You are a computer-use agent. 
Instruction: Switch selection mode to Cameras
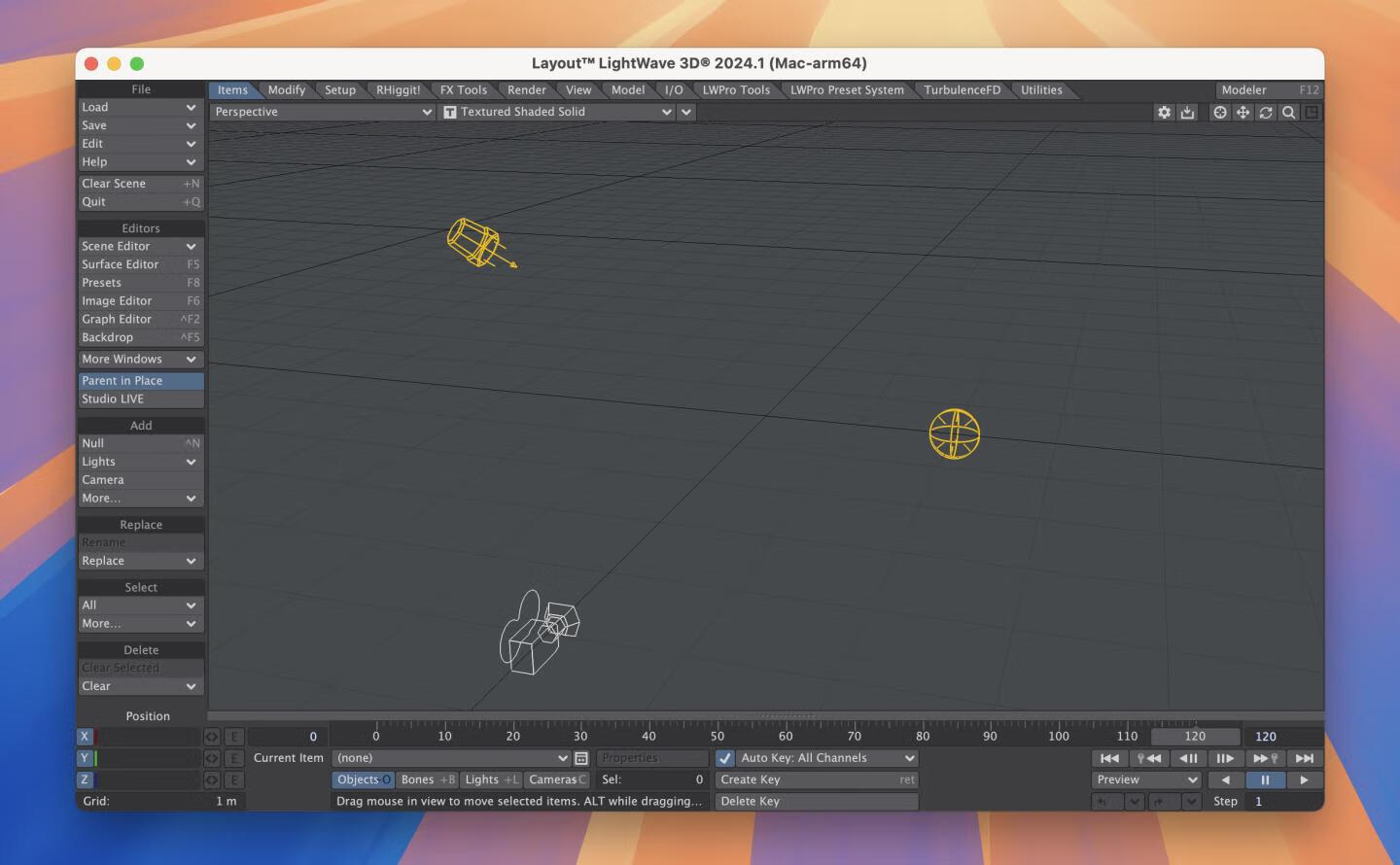click(557, 779)
